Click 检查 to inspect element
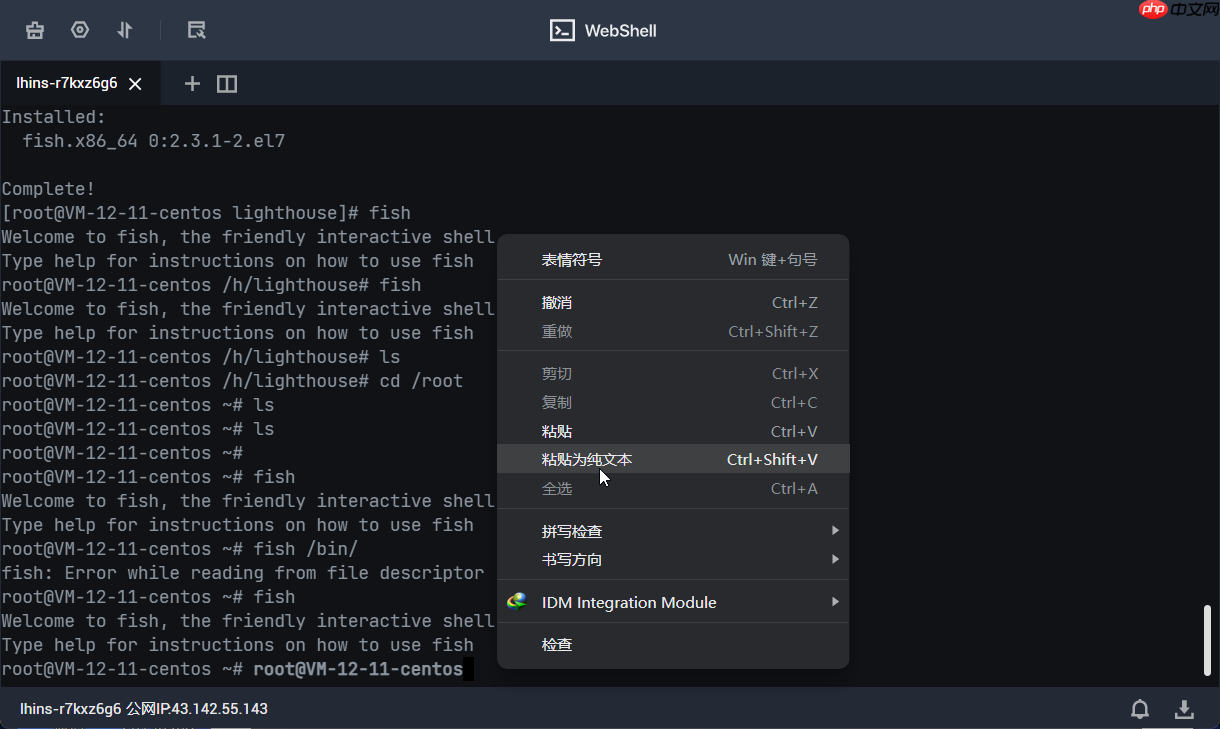The width and height of the screenshot is (1220, 729). (x=557, y=645)
